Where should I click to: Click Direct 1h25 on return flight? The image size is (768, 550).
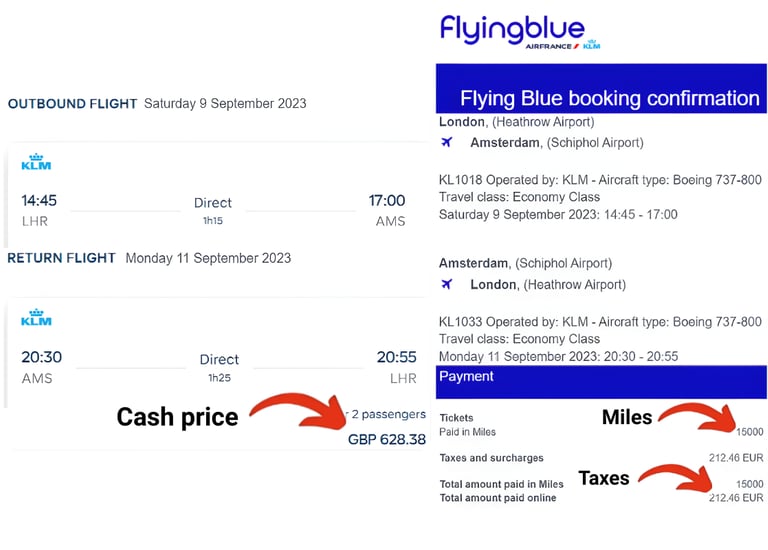(219, 366)
